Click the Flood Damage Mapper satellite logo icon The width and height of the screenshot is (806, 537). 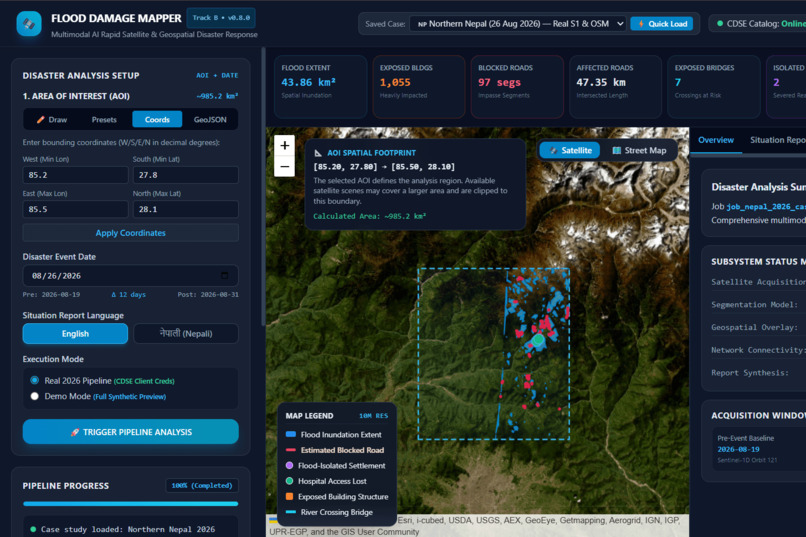pyautogui.click(x=29, y=24)
